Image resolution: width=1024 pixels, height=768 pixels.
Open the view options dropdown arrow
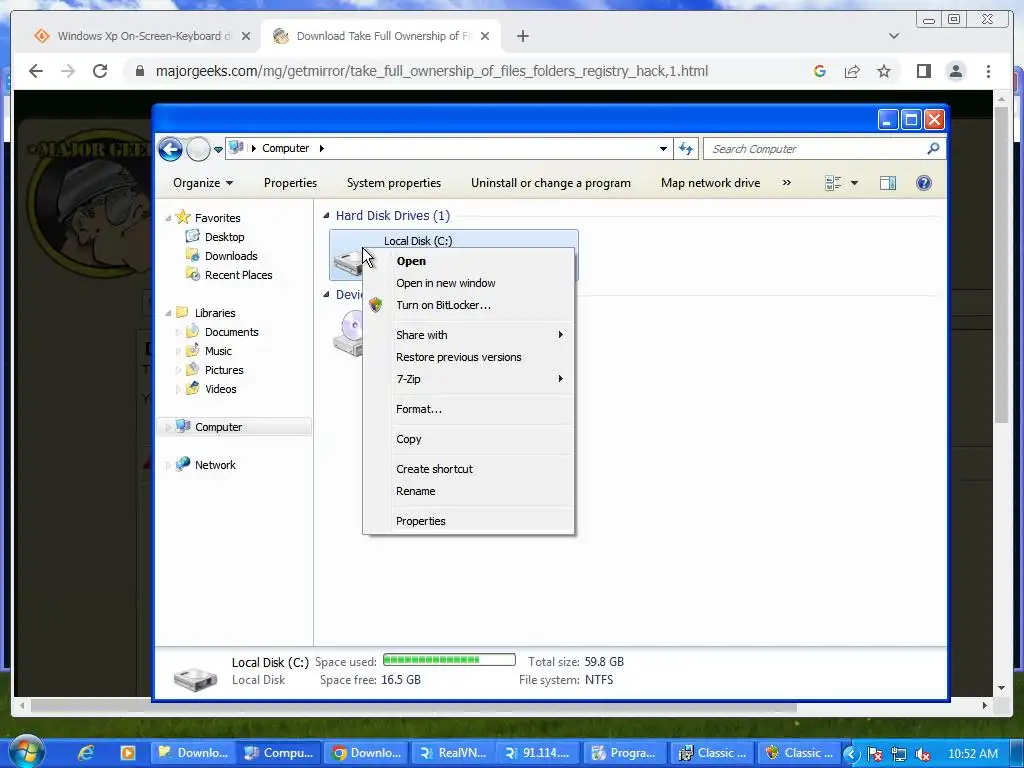coord(854,183)
